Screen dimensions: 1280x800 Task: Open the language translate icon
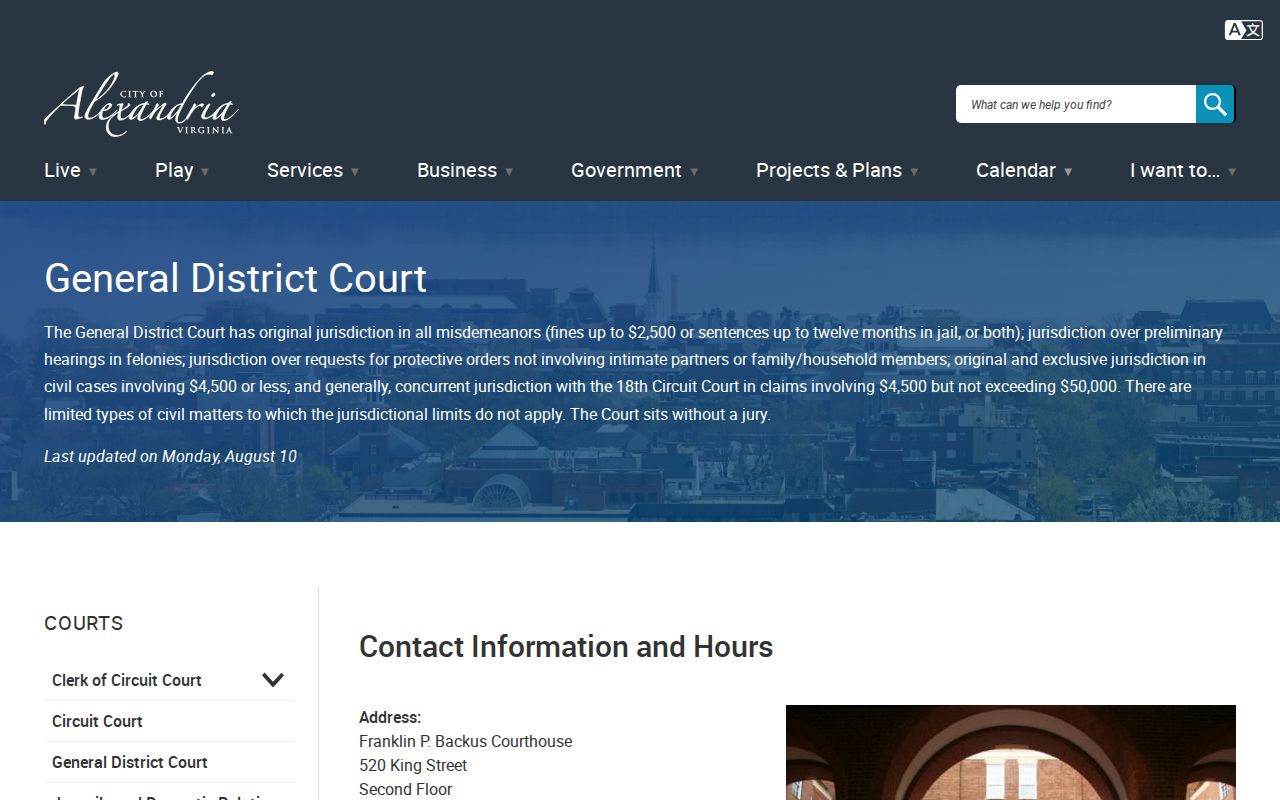(1243, 30)
